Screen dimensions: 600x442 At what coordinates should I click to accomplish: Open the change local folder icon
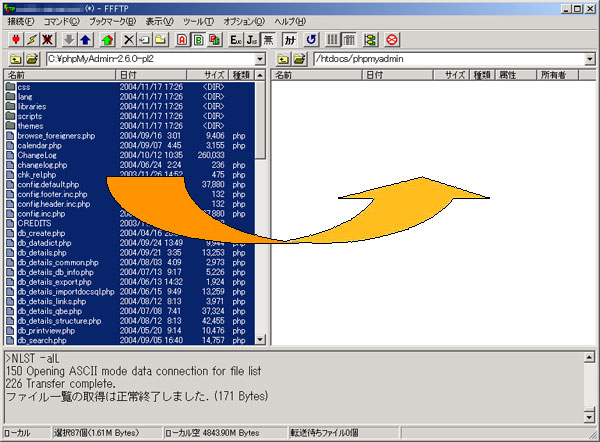33,59
